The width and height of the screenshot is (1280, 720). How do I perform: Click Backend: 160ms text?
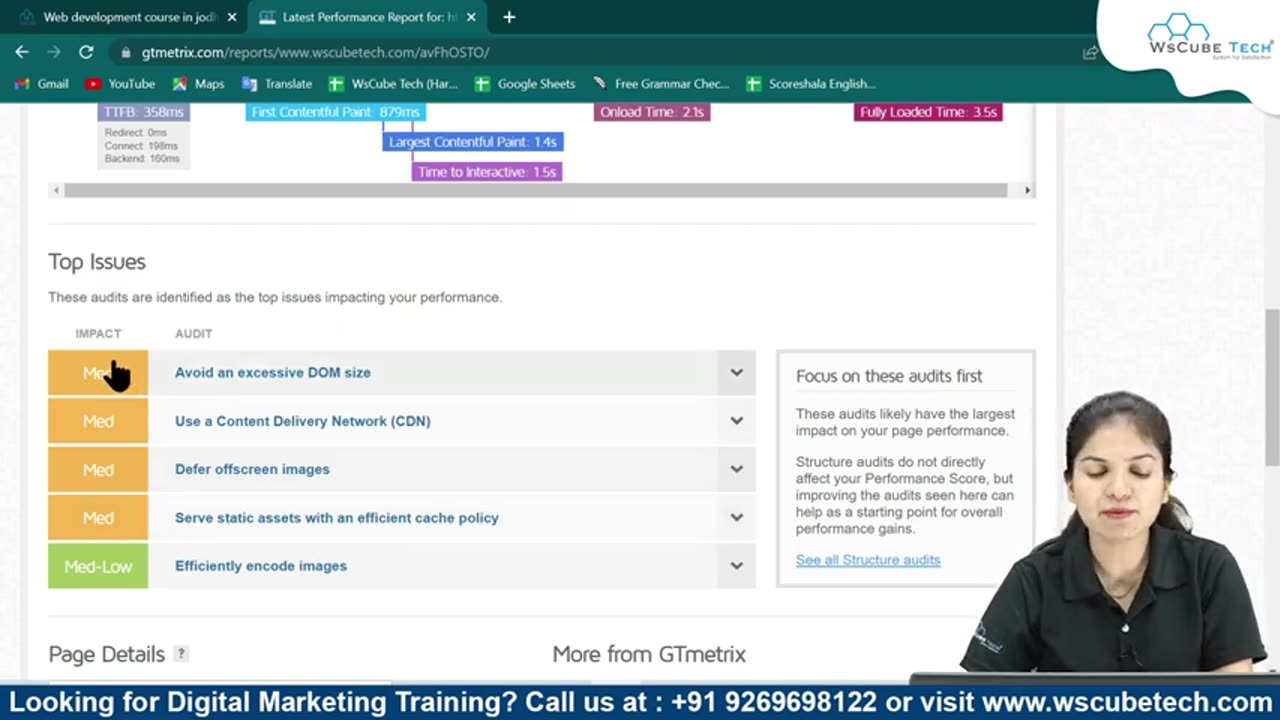142,158
